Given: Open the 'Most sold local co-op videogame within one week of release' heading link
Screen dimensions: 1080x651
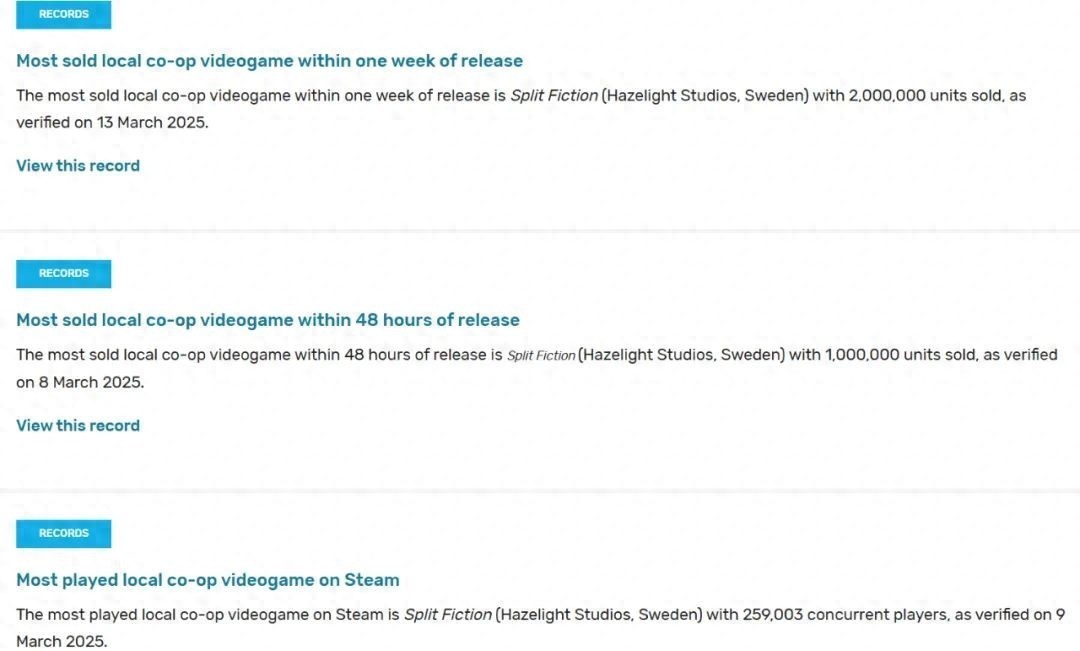Looking at the screenshot, I should (269, 61).
